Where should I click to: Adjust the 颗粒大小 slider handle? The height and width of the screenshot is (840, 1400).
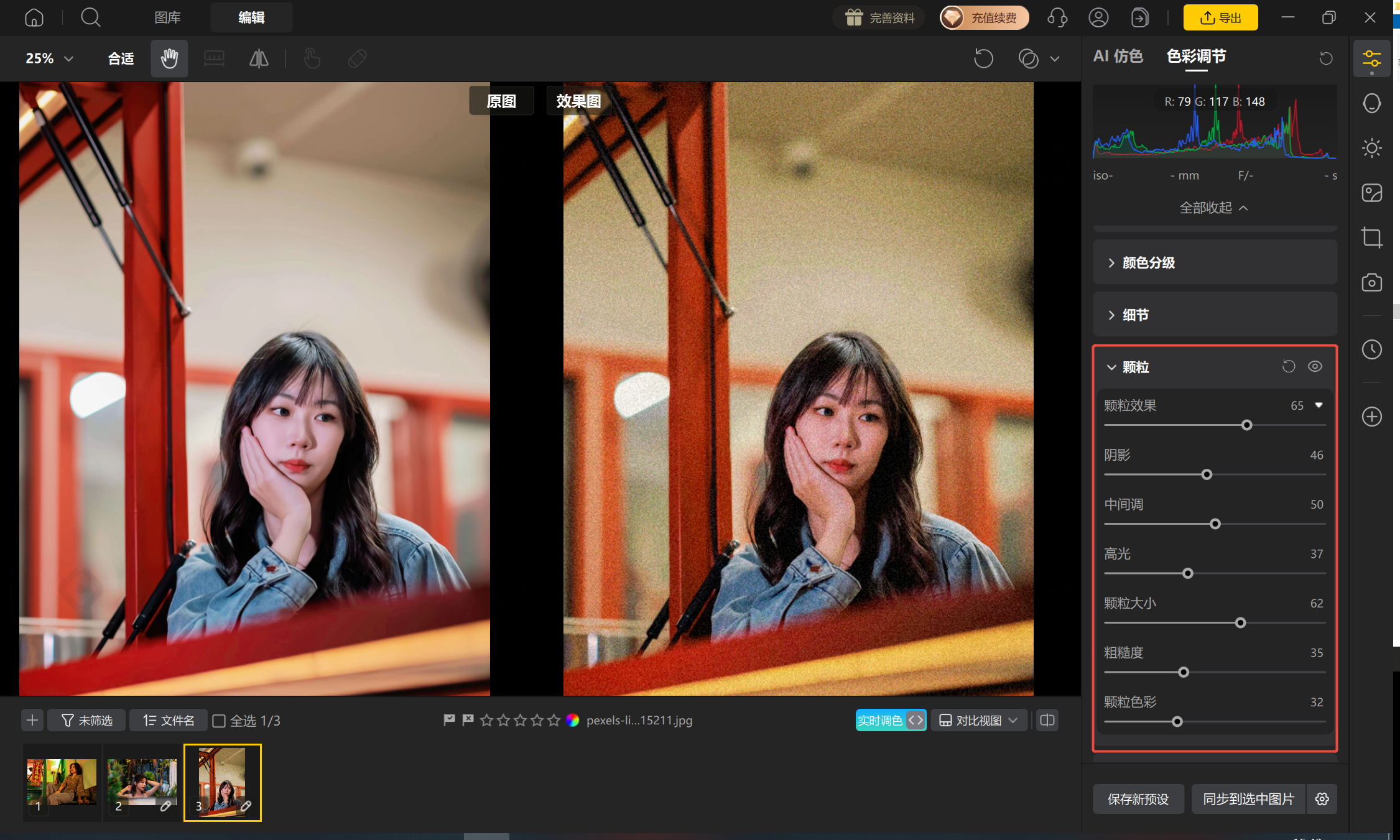(x=1240, y=622)
